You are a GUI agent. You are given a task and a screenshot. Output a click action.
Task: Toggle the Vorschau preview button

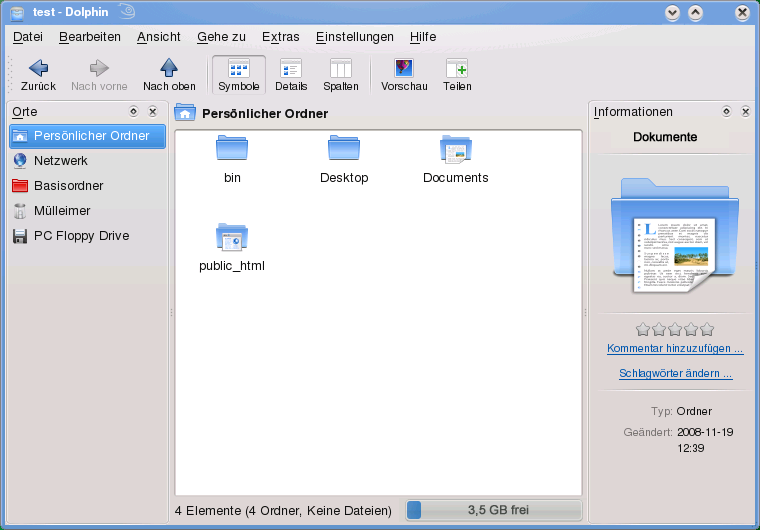click(x=404, y=75)
